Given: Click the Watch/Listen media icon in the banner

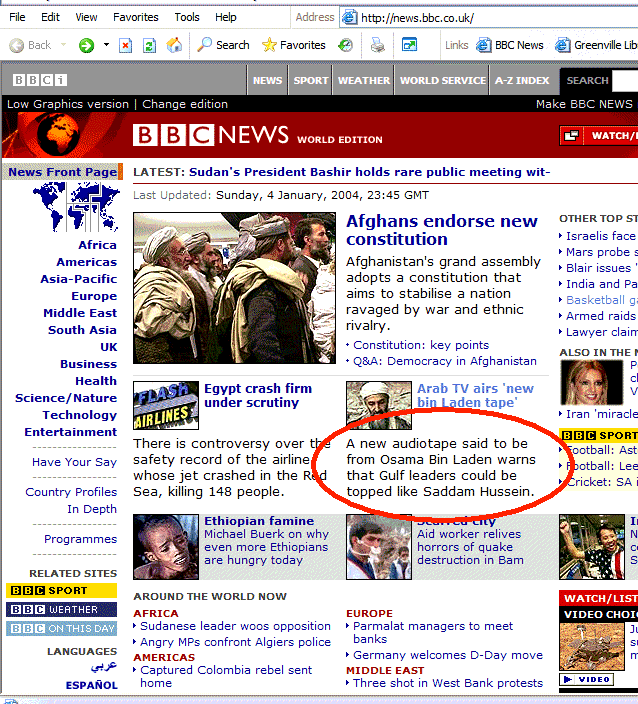Looking at the screenshot, I should point(572,136).
